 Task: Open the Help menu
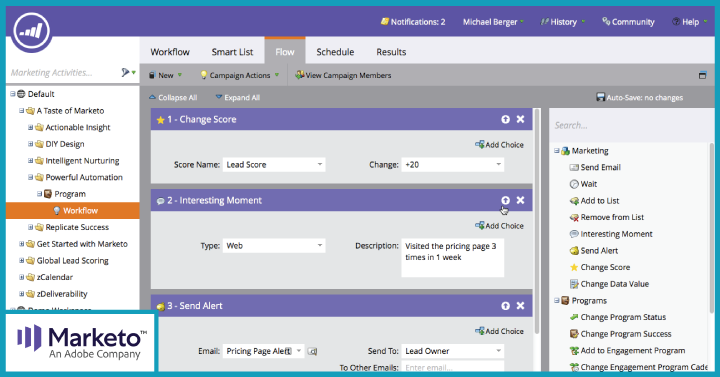coord(689,22)
